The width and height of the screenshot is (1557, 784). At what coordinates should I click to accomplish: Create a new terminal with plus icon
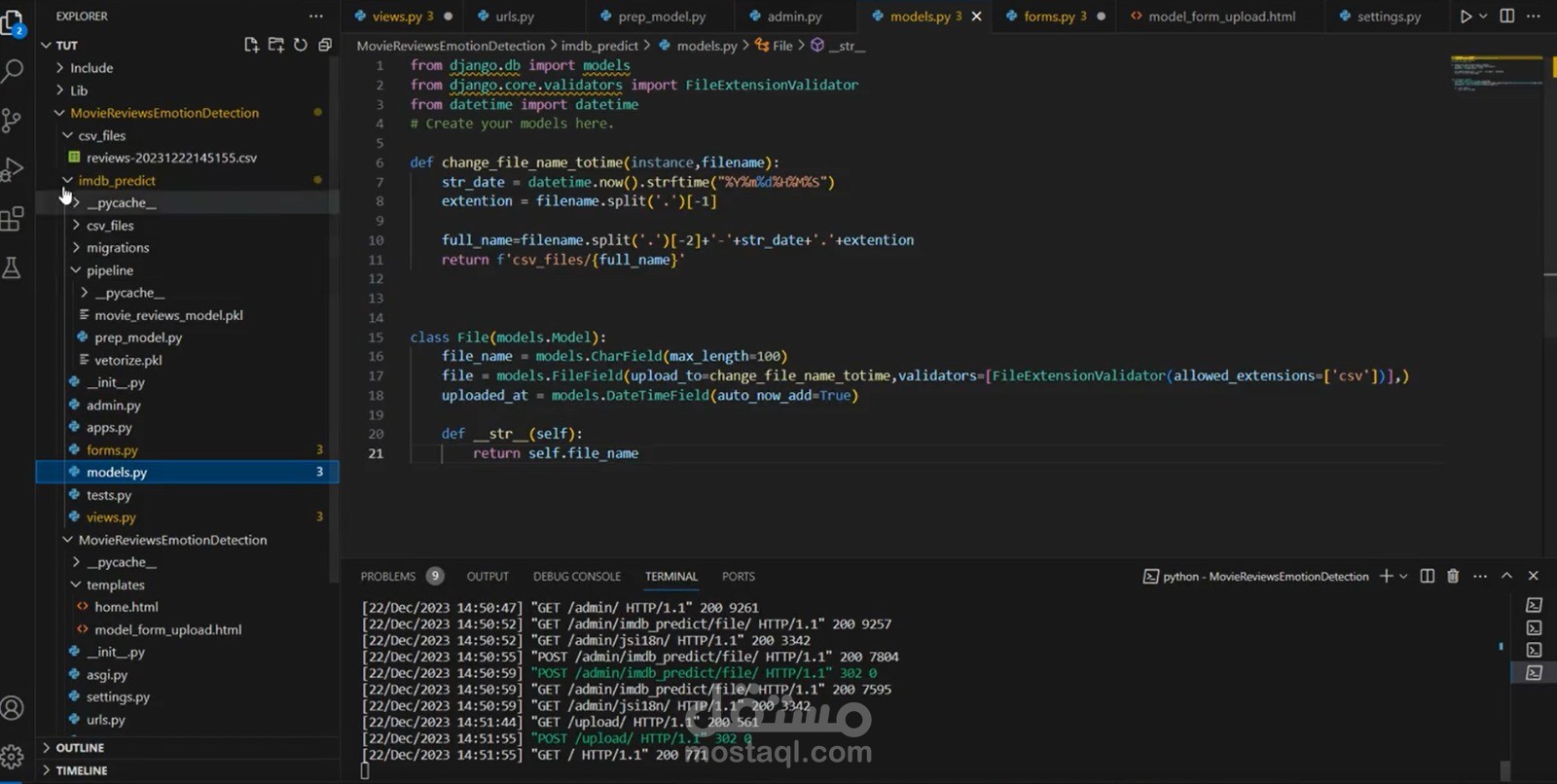pyautogui.click(x=1387, y=576)
